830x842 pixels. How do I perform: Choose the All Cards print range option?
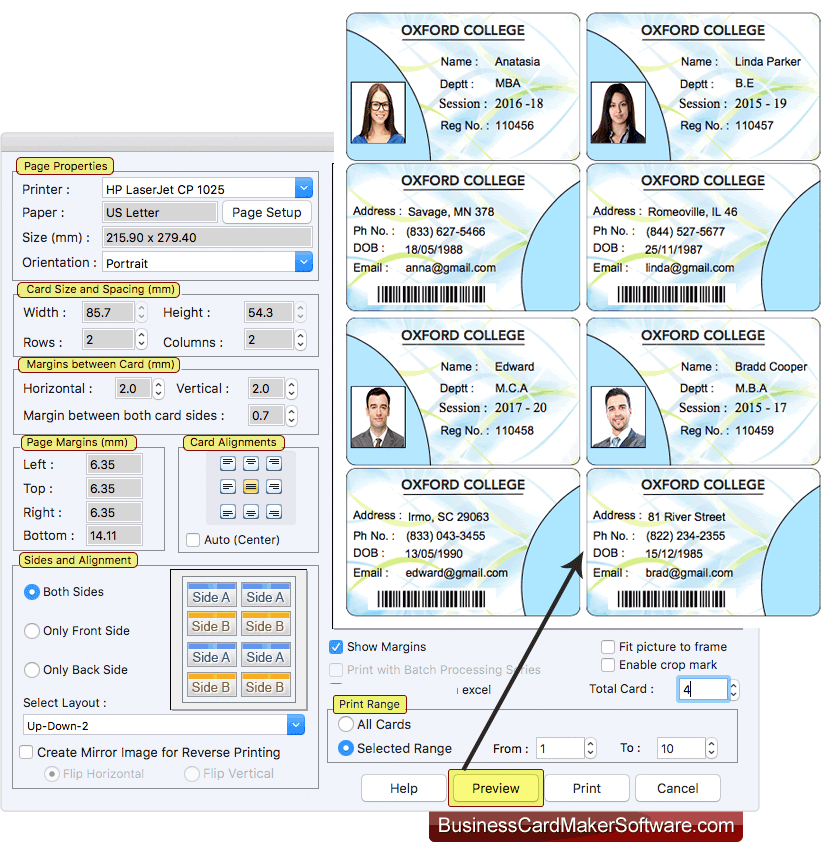(x=347, y=724)
